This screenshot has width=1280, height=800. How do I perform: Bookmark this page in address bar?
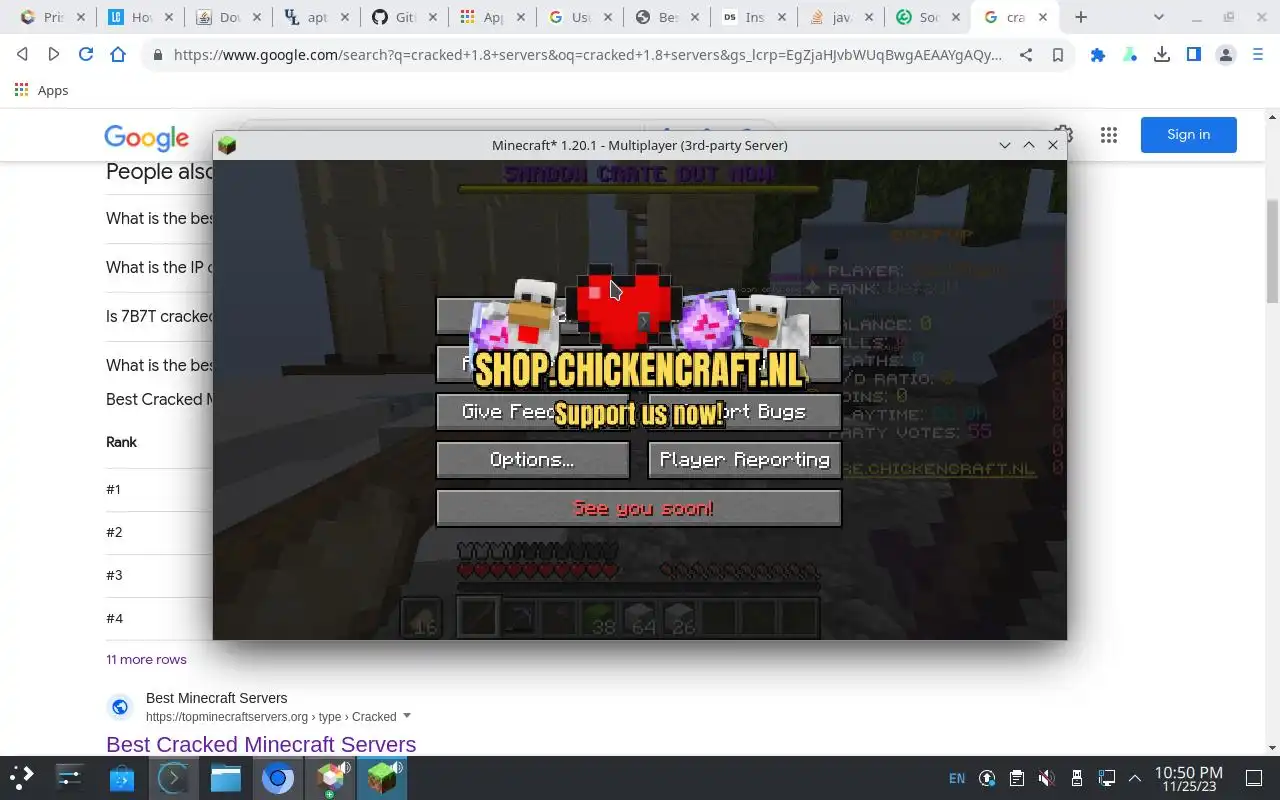[x=1058, y=55]
